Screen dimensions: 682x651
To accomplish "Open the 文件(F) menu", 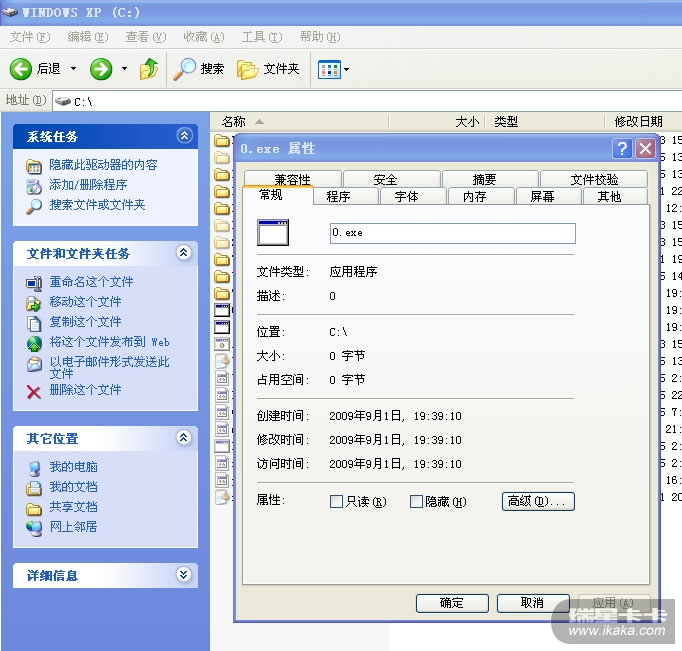I will click(30, 37).
